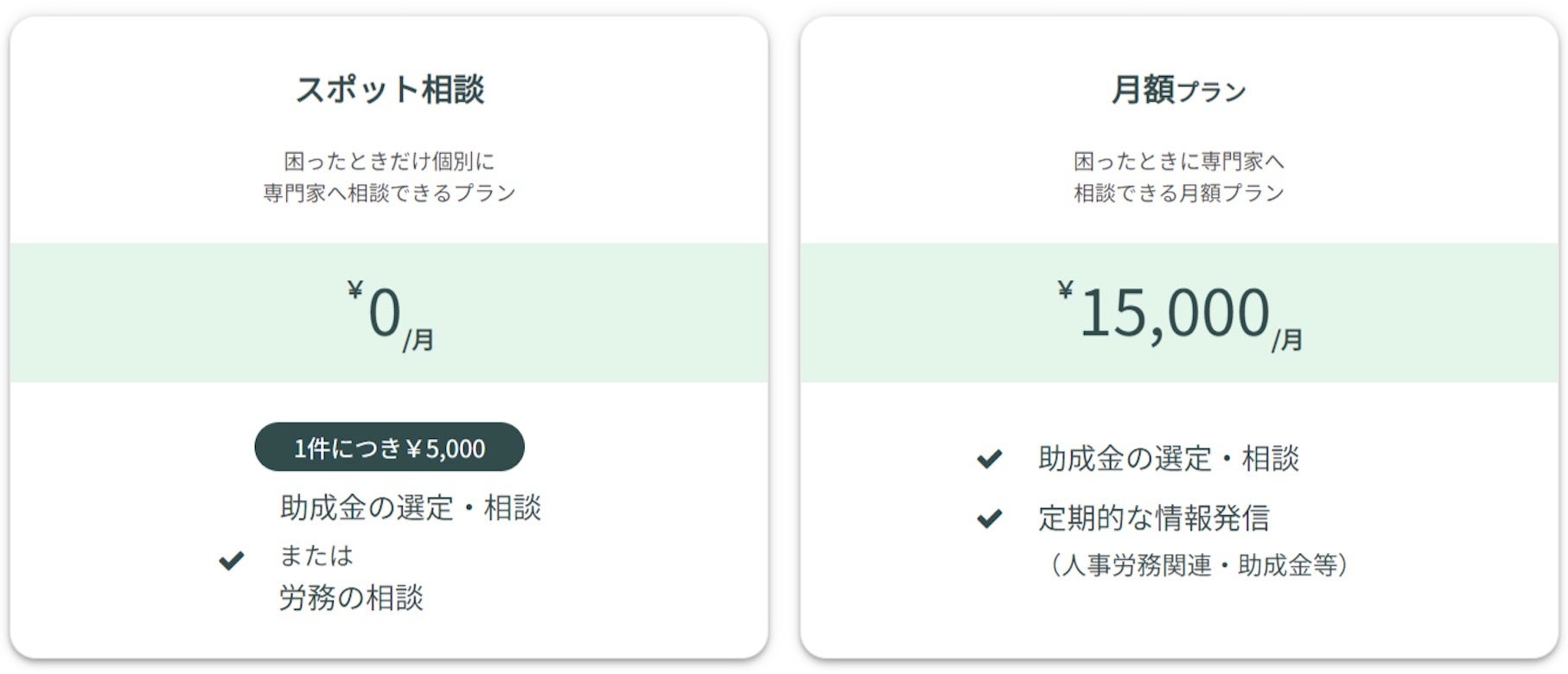Click the または text in スポット相談
This screenshot has width=1568, height=674.
pyautogui.click(x=316, y=556)
